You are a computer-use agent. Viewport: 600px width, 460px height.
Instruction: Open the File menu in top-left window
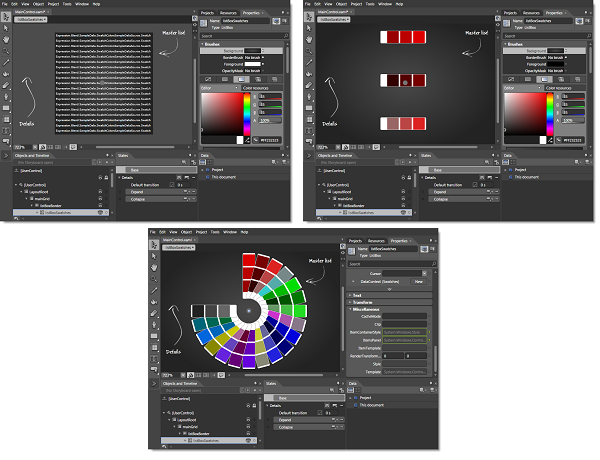[x=5, y=4]
